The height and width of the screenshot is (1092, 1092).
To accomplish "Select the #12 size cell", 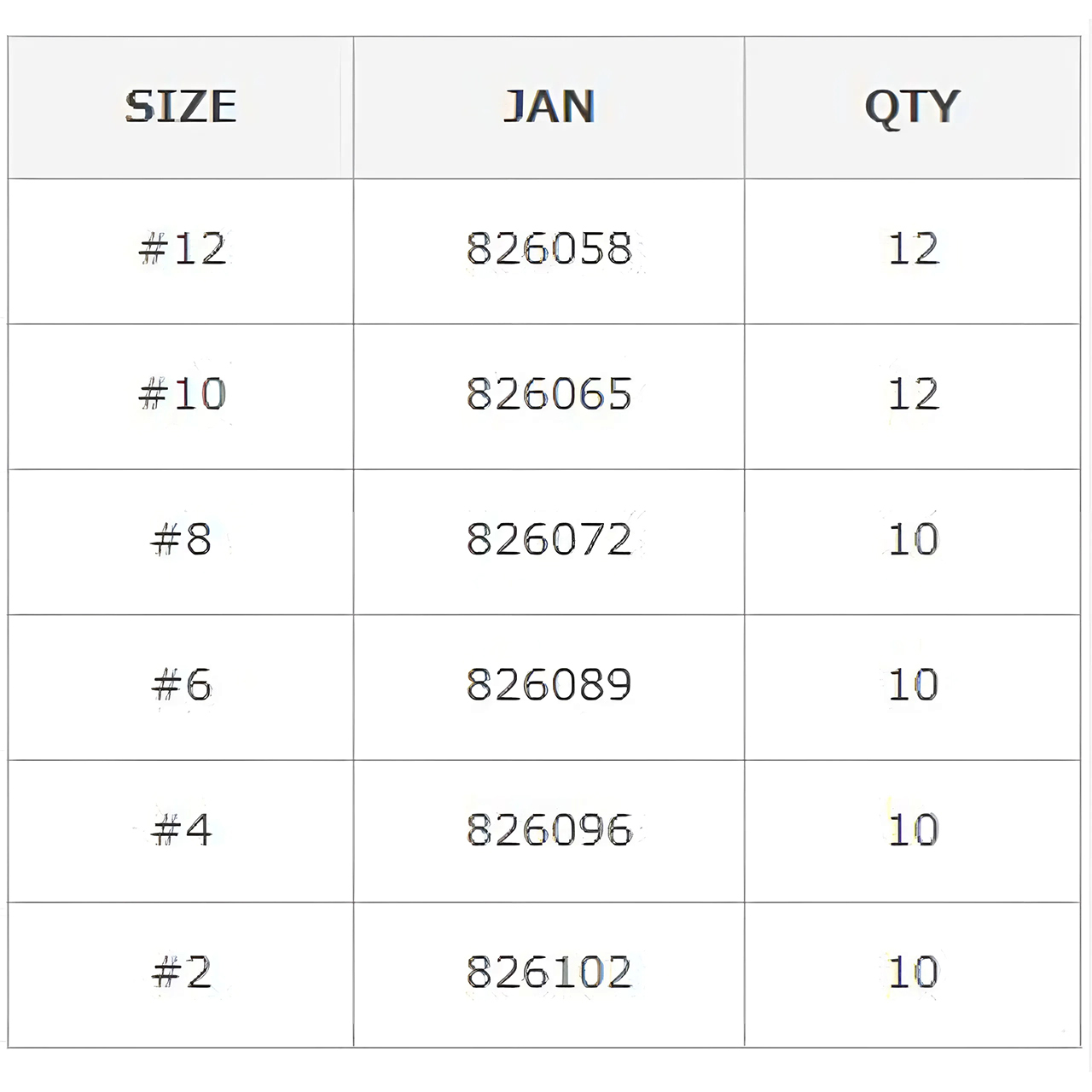I will (182, 249).
